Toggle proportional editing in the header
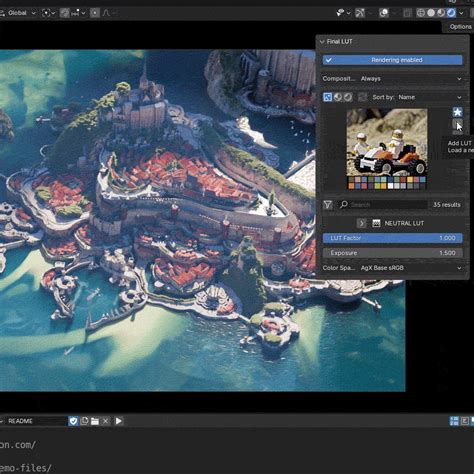Viewport: 474px width, 474px height. [95, 13]
